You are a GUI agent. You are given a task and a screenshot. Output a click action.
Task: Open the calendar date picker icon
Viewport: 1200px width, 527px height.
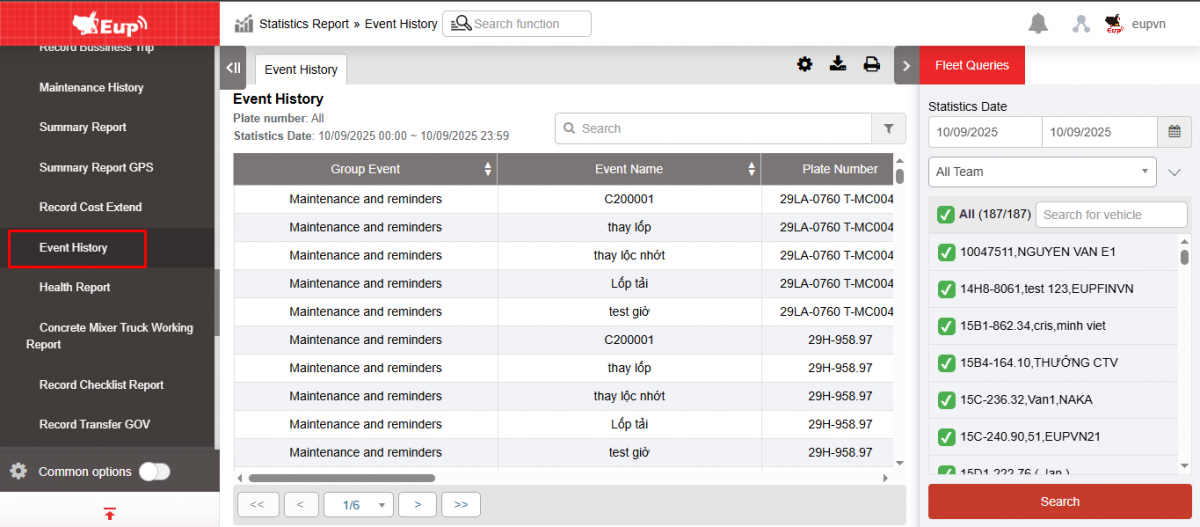click(1174, 132)
